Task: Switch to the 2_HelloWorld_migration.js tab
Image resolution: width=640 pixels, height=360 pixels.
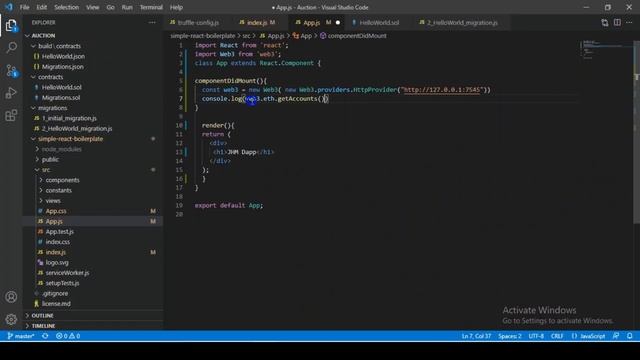Action: [x=462, y=23]
